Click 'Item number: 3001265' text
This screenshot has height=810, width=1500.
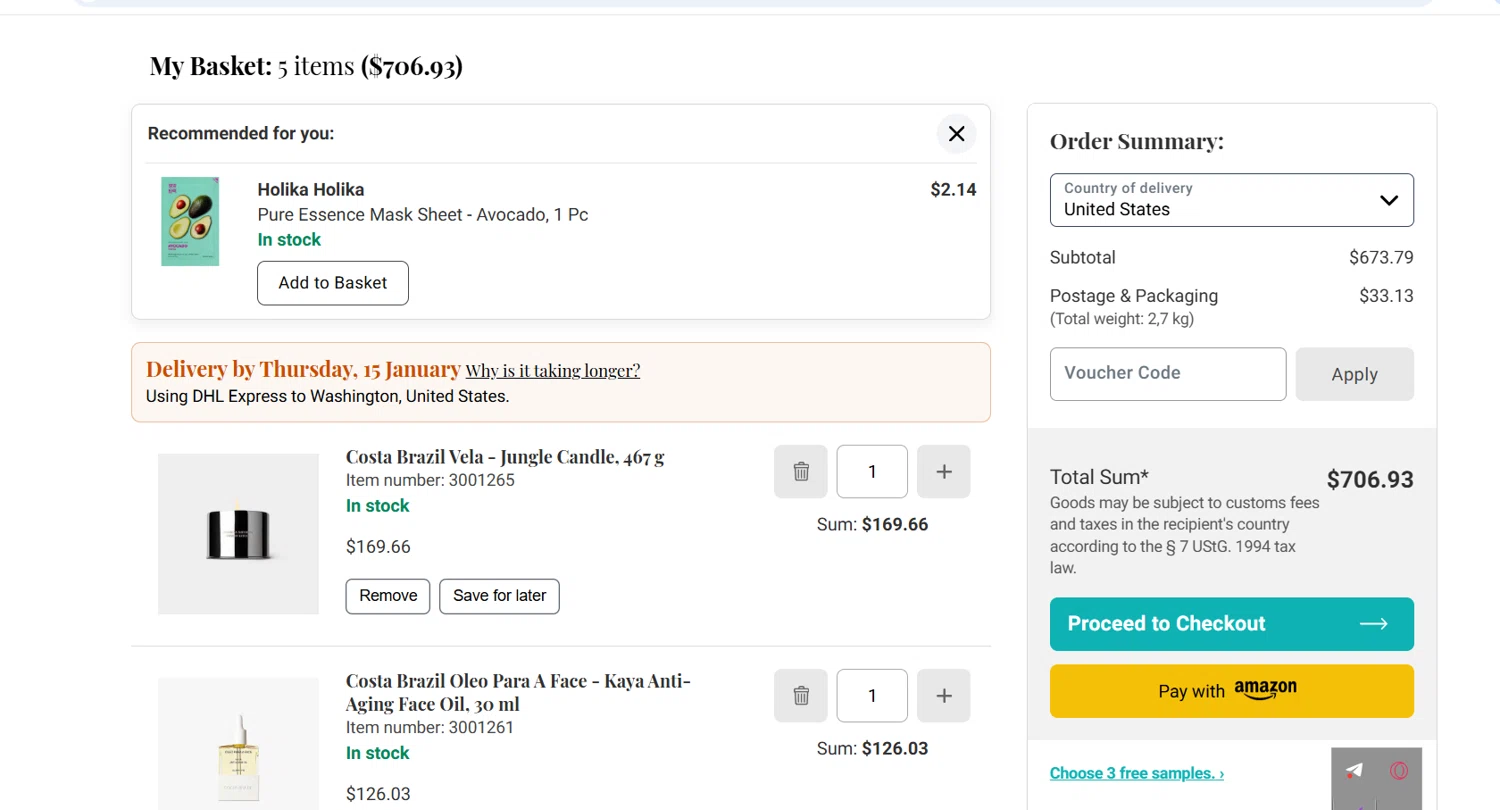pyautogui.click(x=430, y=481)
